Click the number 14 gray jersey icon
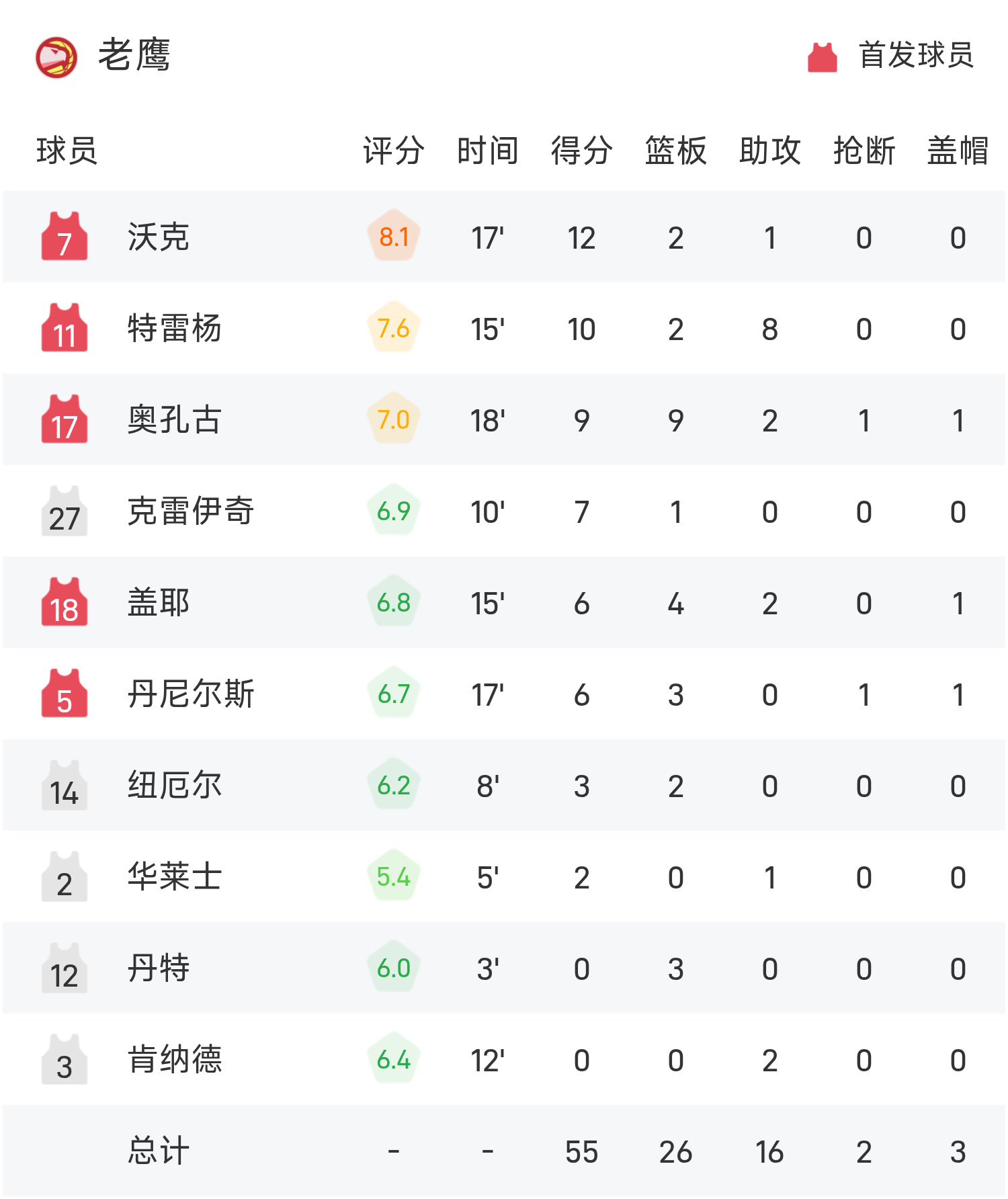This screenshot has width=1008, height=1199. [x=65, y=786]
